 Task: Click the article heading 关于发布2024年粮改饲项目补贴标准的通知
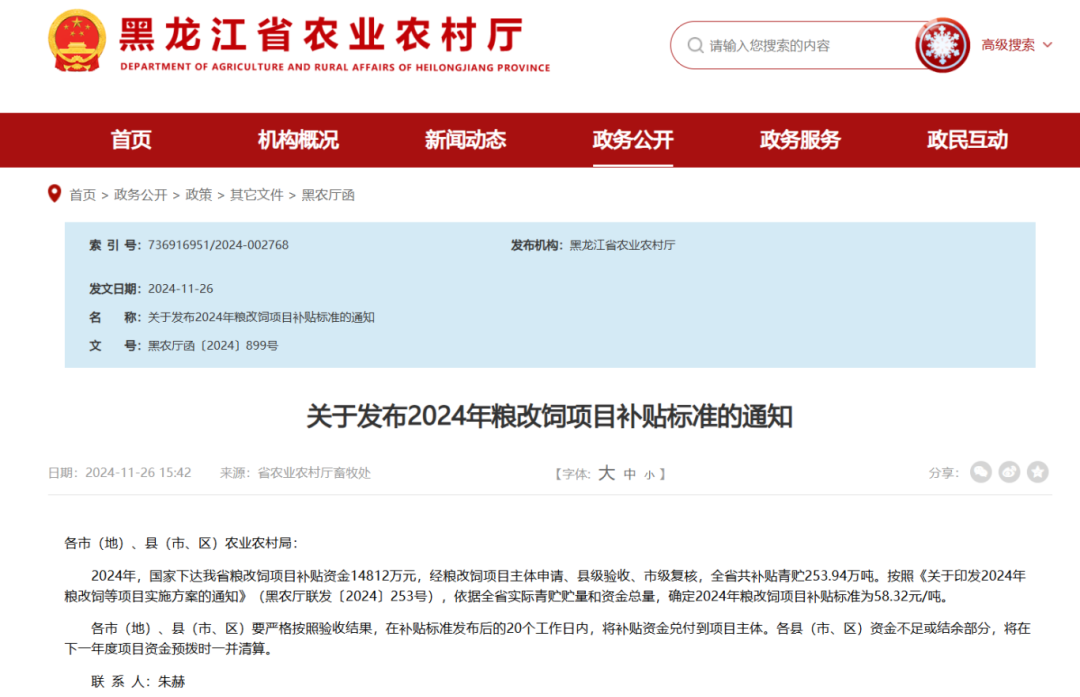pos(550,417)
